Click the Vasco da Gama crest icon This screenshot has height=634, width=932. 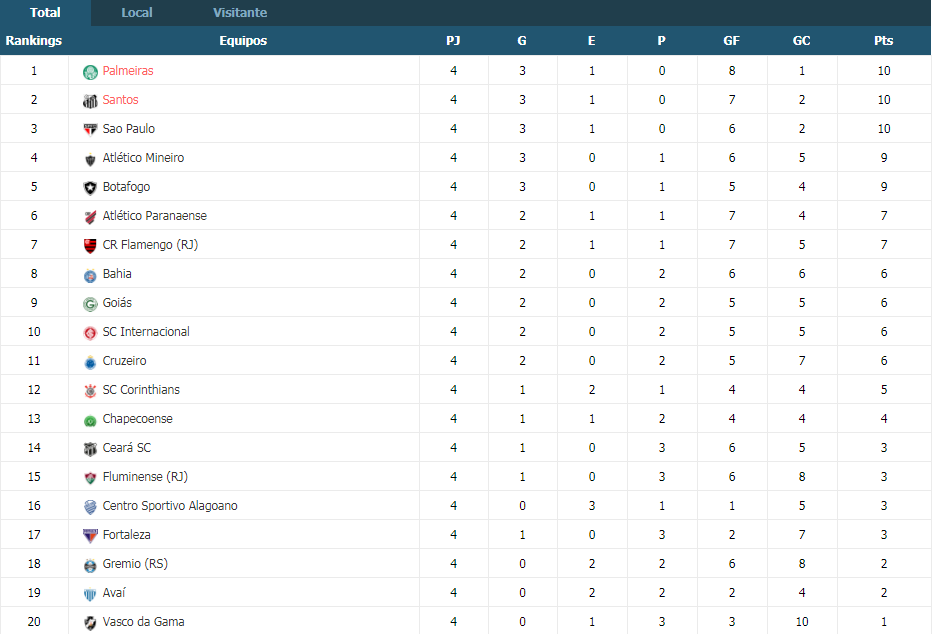pyautogui.click(x=90, y=623)
